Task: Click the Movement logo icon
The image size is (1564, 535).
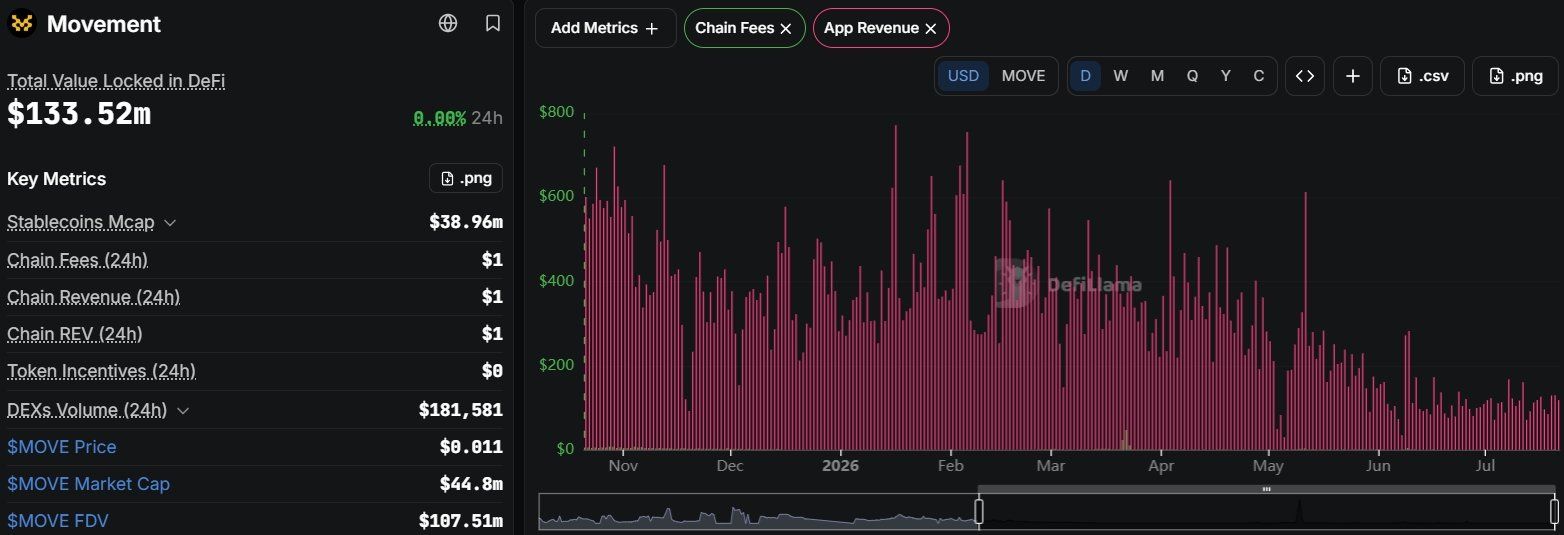Action: [x=22, y=23]
